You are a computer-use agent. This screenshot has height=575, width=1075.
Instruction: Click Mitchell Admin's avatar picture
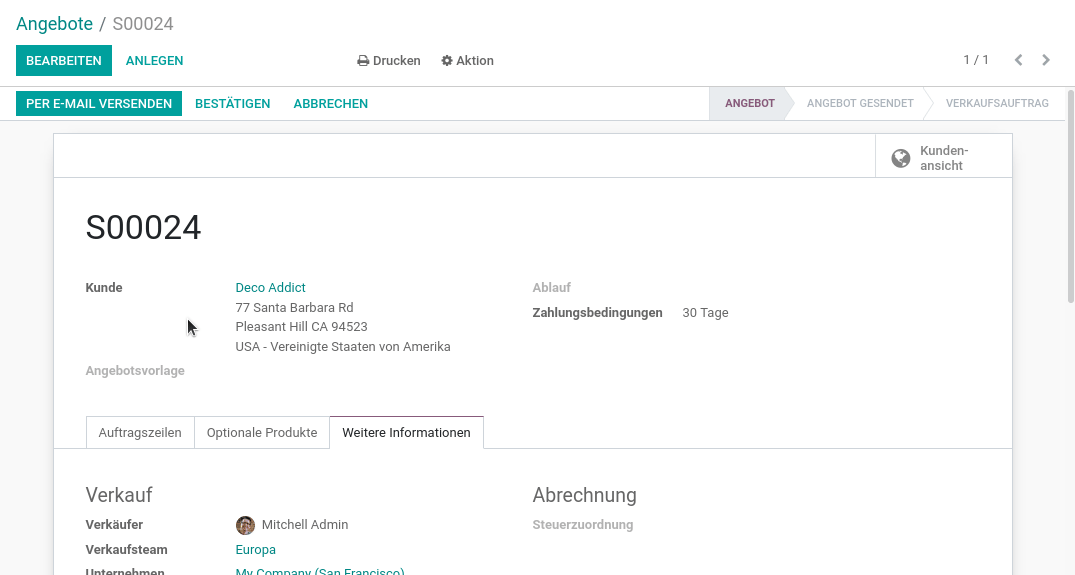click(x=245, y=525)
